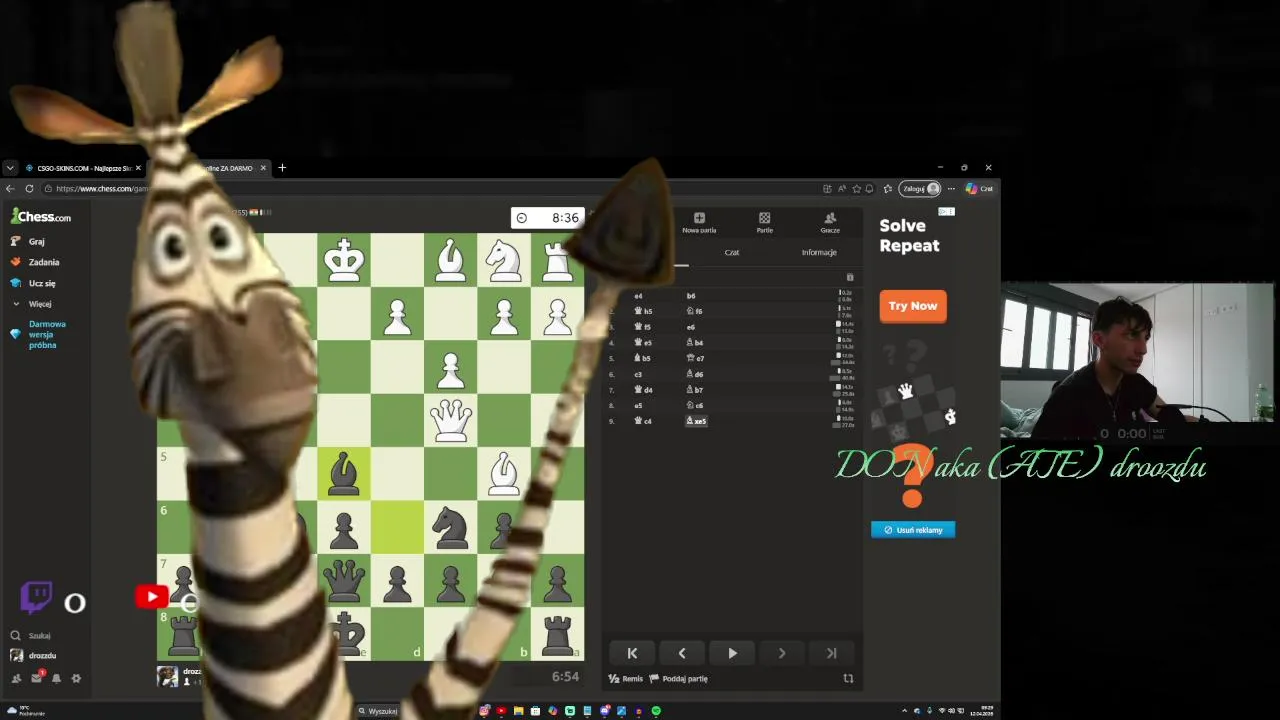Click the Twitch logo overlay
The image size is (1280, 720).
[x=36, y=597]
